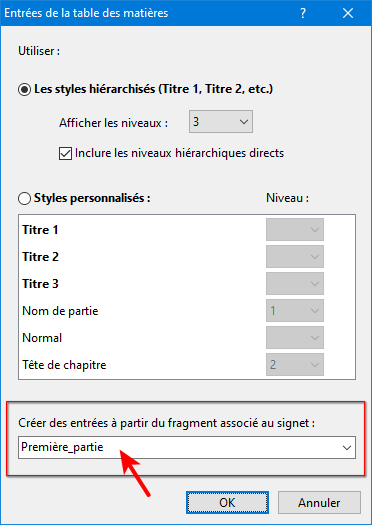Screen dimensions: 372x525
Task: Open level dropdown for Nom de partie
Action: coord(295,310)
